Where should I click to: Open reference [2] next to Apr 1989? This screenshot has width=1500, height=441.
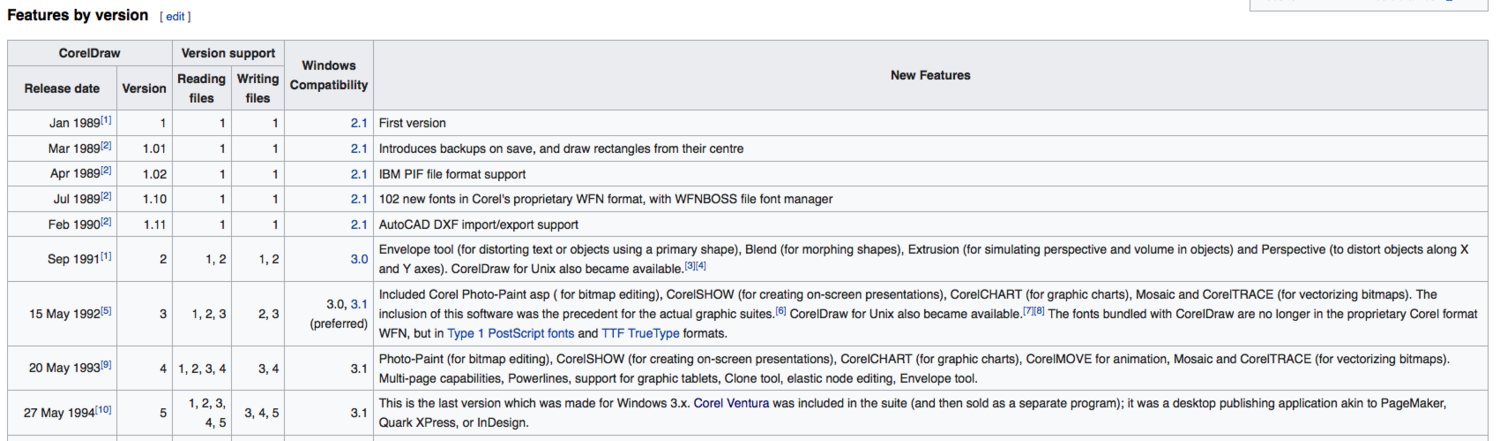[106, 172]
